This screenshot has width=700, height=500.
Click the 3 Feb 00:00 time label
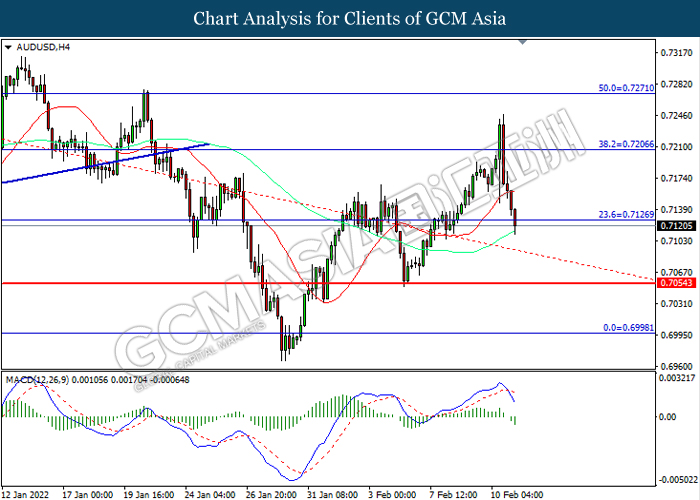(x=392, y=495)
